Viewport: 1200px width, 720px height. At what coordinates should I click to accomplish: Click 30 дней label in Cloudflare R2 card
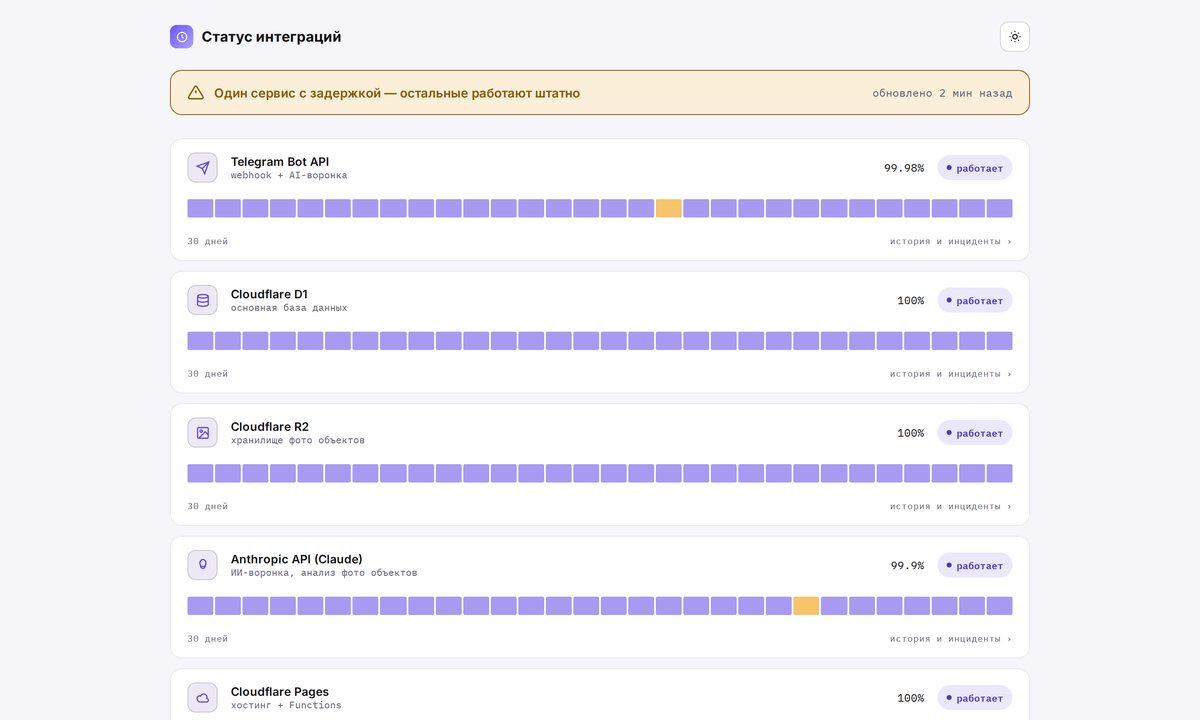[207, 506]
